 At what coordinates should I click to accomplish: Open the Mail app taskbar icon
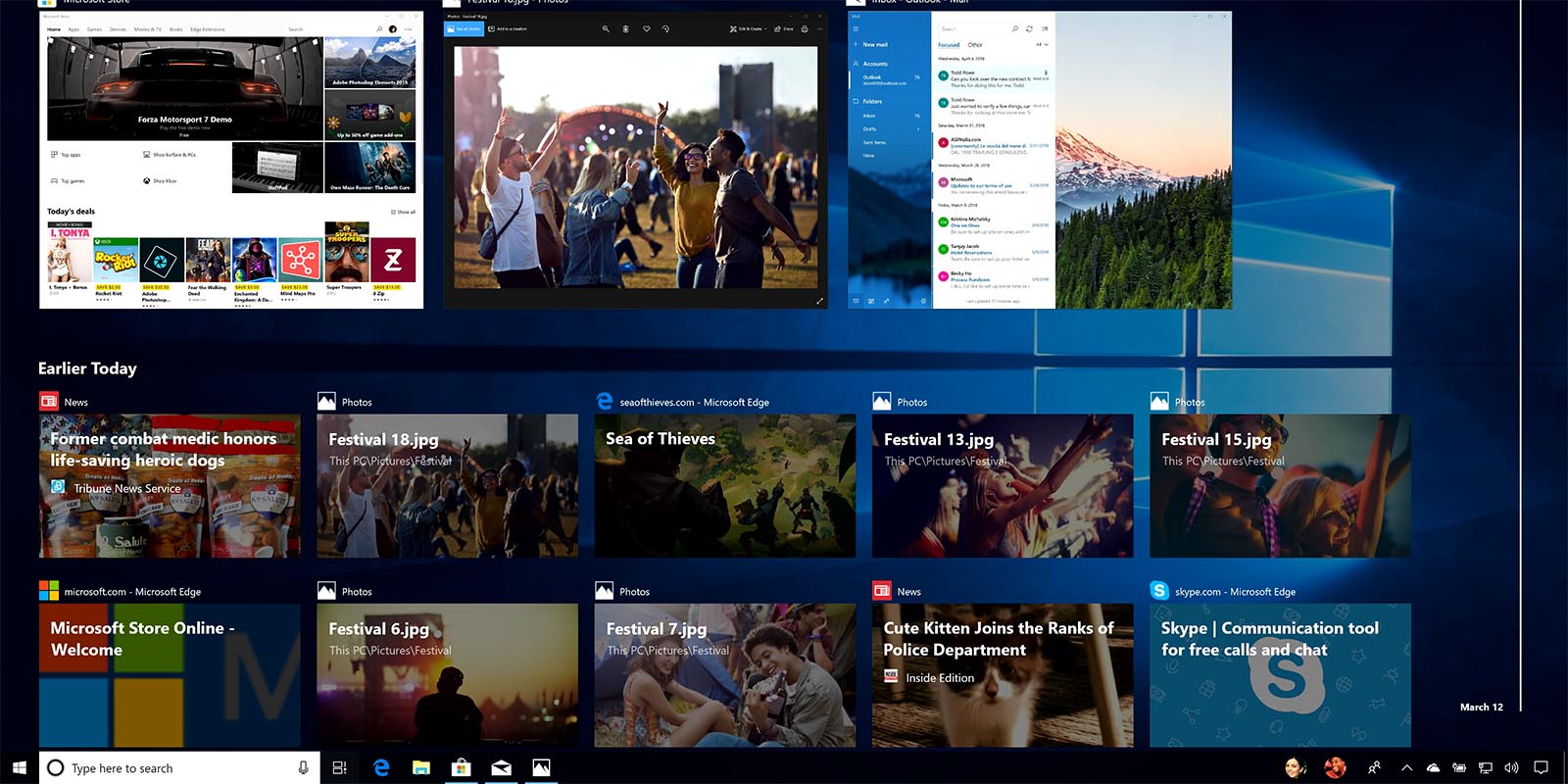point(501,767)
